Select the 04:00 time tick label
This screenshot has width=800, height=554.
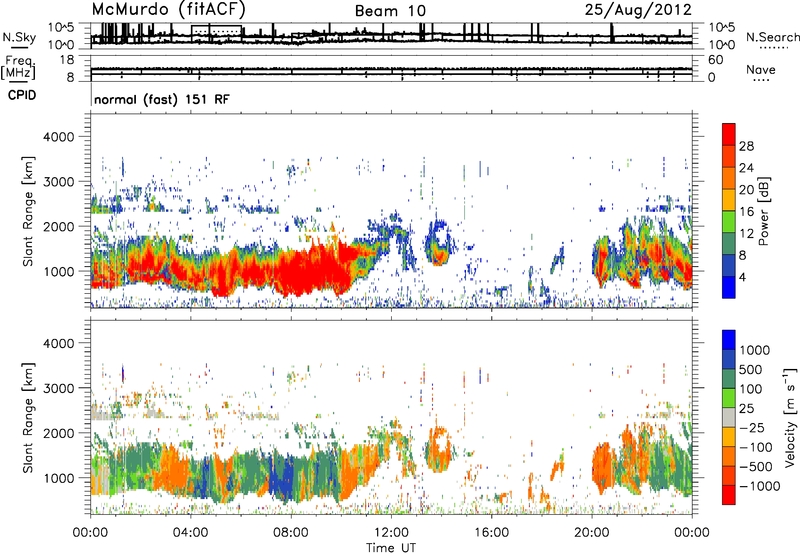tap(190, 533)
